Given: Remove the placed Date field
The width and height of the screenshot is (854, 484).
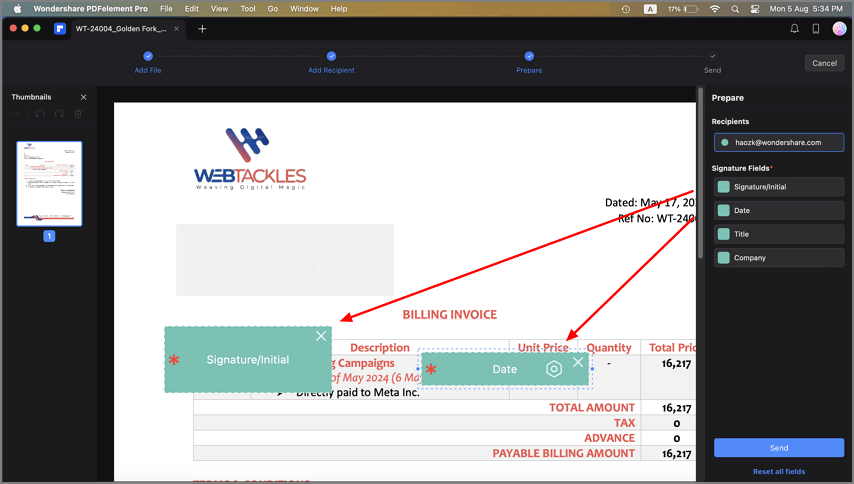Looking at the screenshot, I should click(578, 362).
